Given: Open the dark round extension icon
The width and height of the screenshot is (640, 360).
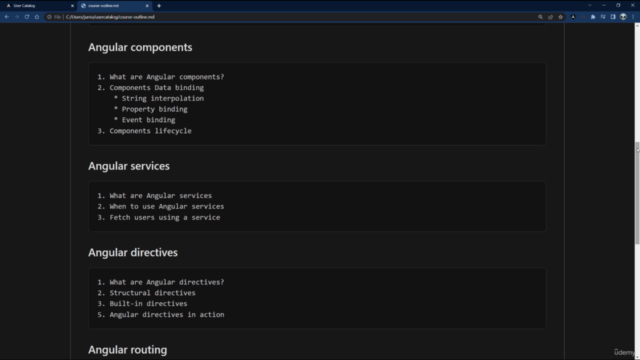Looking at the screenshot, I should click(573, 17).
